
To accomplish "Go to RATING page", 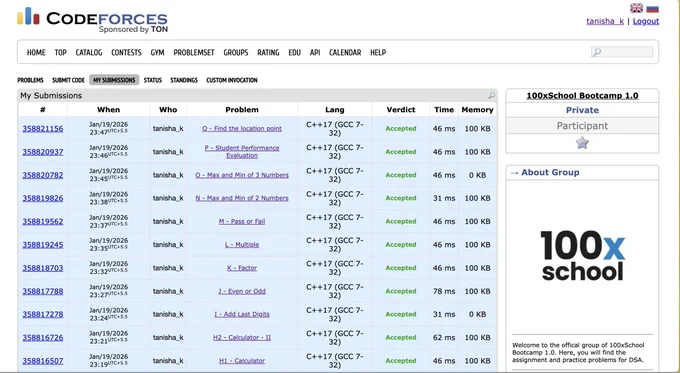I will point(268,52).
